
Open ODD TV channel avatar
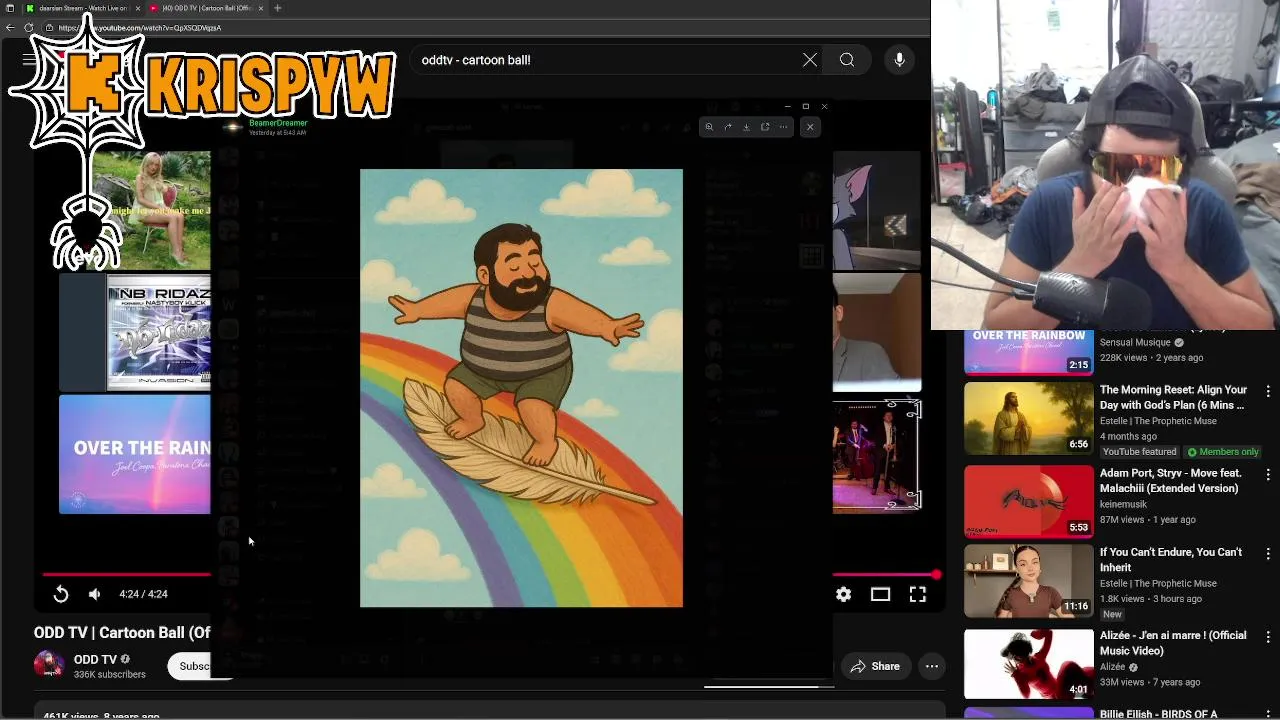coord(49,666)
